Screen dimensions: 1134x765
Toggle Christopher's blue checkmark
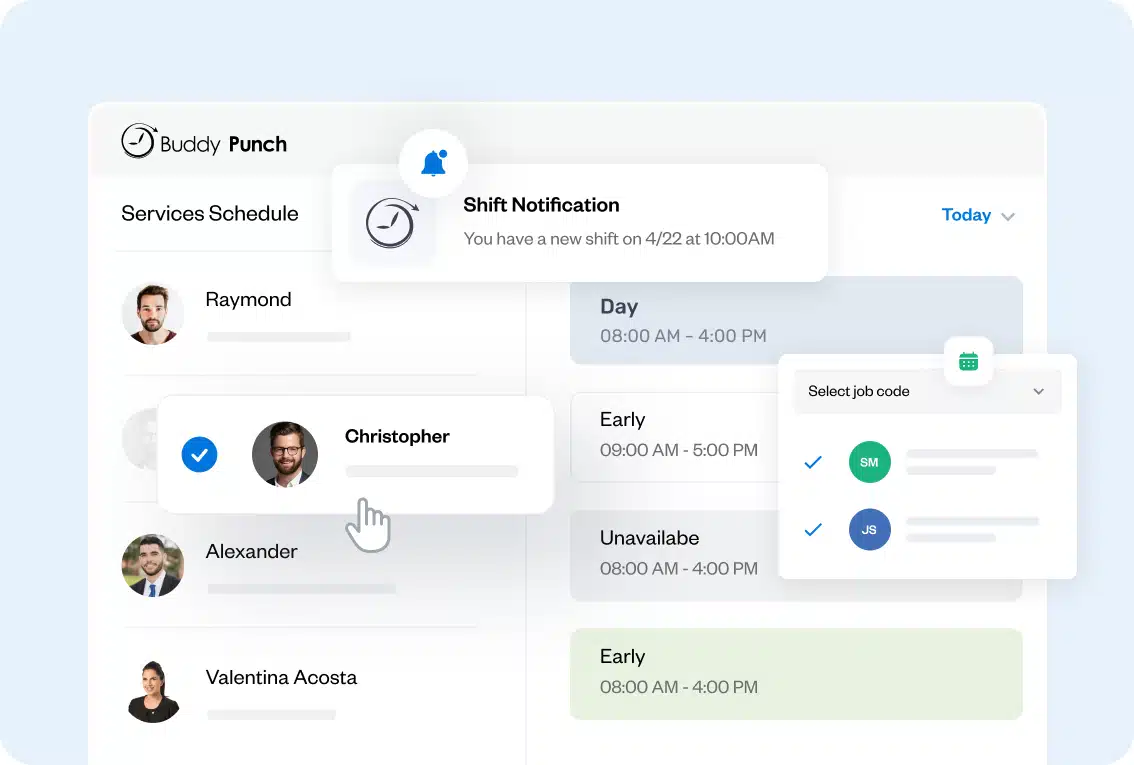tap(200, 455)
